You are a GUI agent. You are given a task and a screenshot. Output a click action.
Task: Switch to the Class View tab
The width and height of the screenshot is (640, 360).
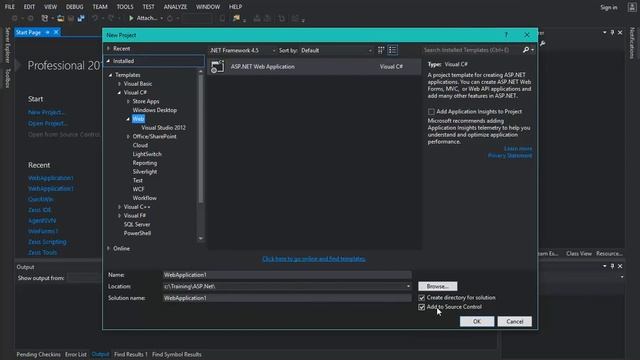tap(579, 253)
